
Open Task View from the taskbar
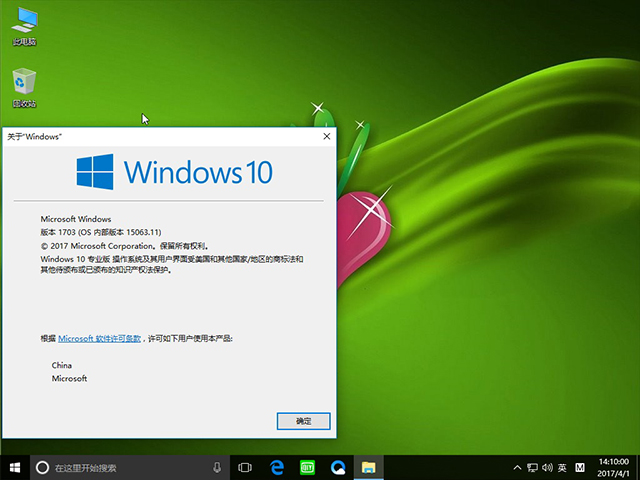(x=245, y=467)
